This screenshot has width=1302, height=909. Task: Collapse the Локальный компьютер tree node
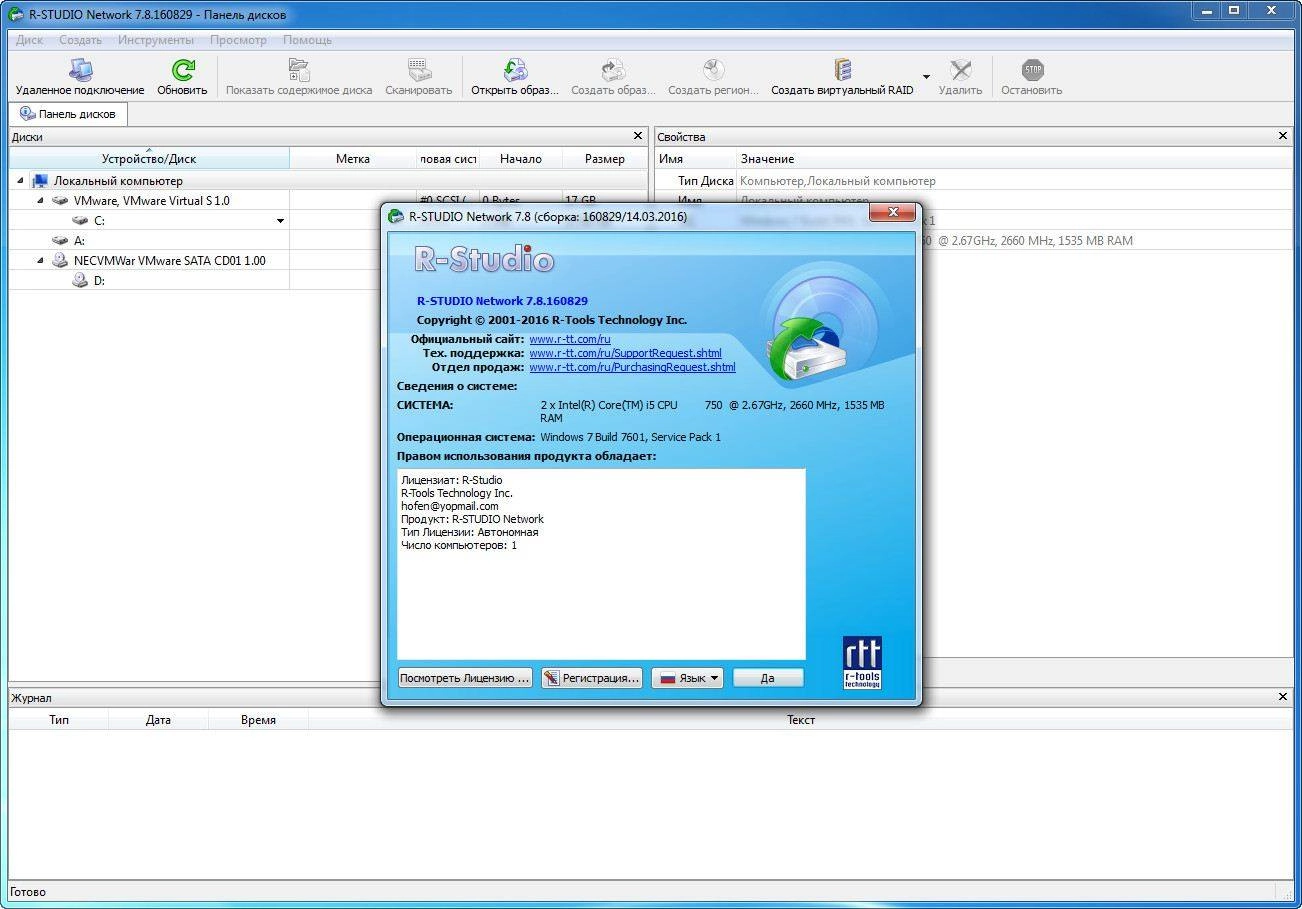(x=20, y=181)
